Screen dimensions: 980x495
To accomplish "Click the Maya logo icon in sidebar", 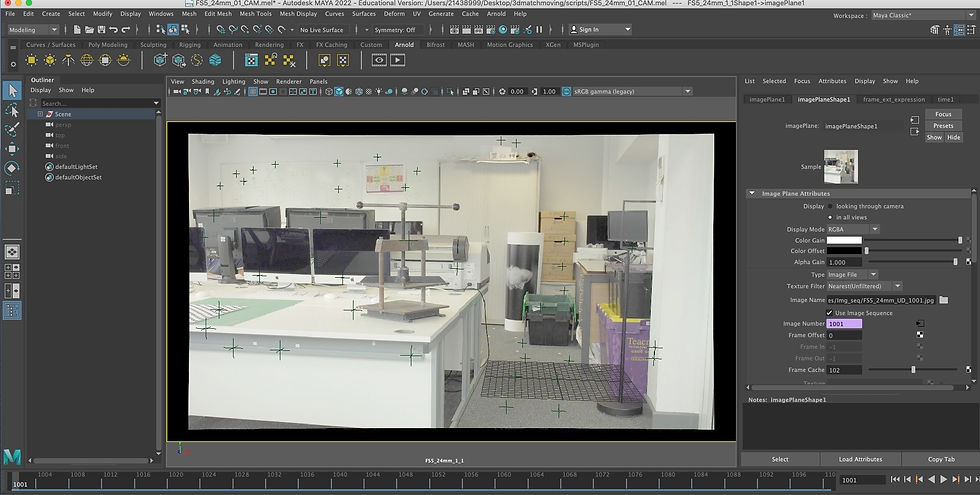I will pyautogui.click(x=12, y=458).
